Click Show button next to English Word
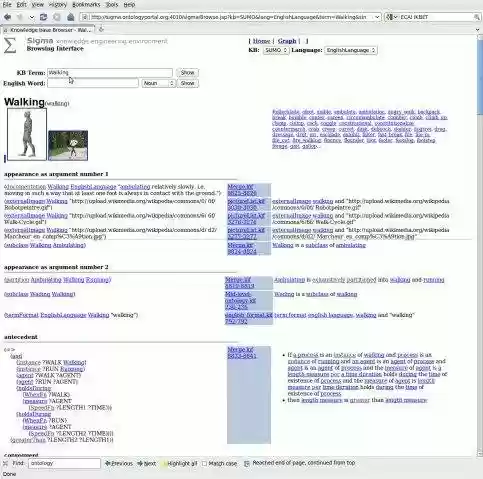 187,83
